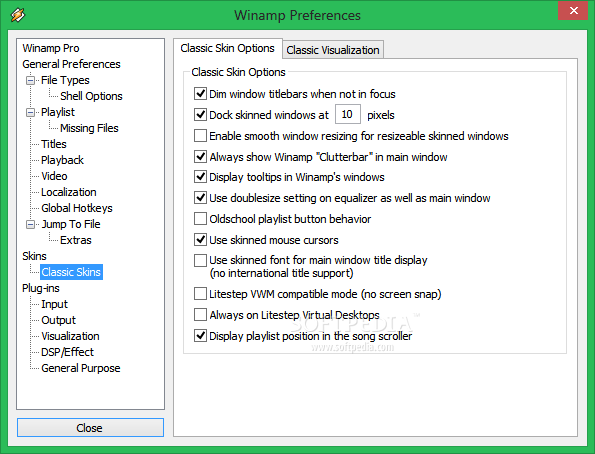The image size is (595, 454).
Task: Click the dock pixels input field
Action: (348, 114)
